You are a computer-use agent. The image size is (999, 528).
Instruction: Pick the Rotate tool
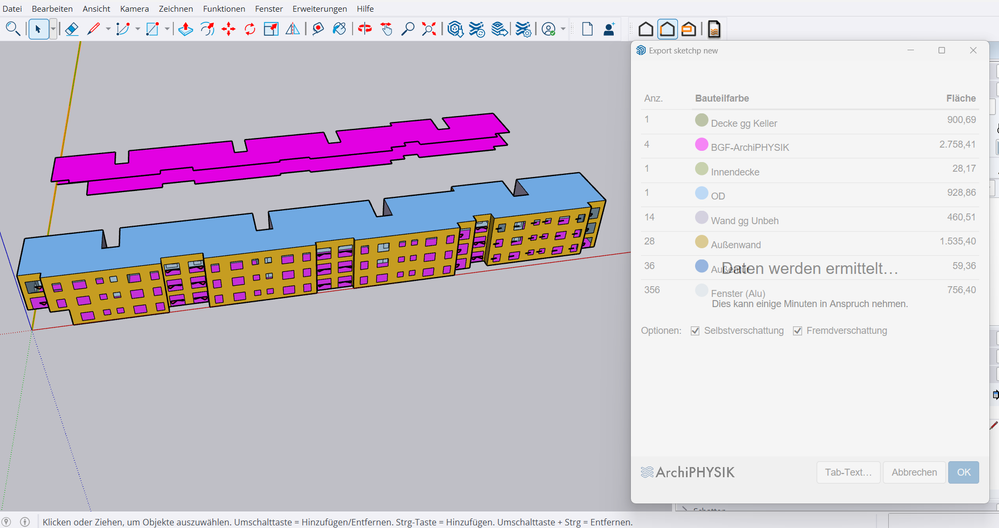(249, 29)
